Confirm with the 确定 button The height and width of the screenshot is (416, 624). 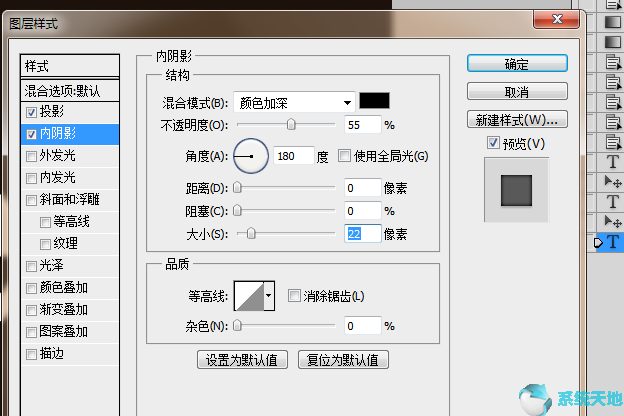click(517, 64)
